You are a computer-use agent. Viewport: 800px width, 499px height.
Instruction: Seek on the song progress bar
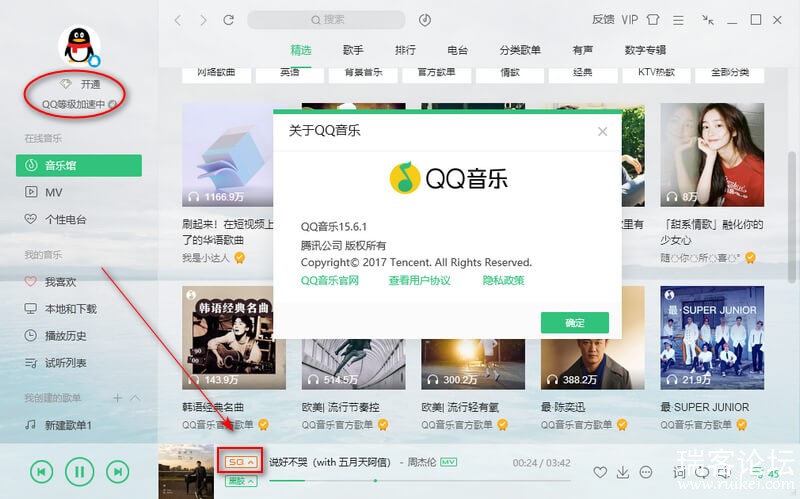point(419,481)
